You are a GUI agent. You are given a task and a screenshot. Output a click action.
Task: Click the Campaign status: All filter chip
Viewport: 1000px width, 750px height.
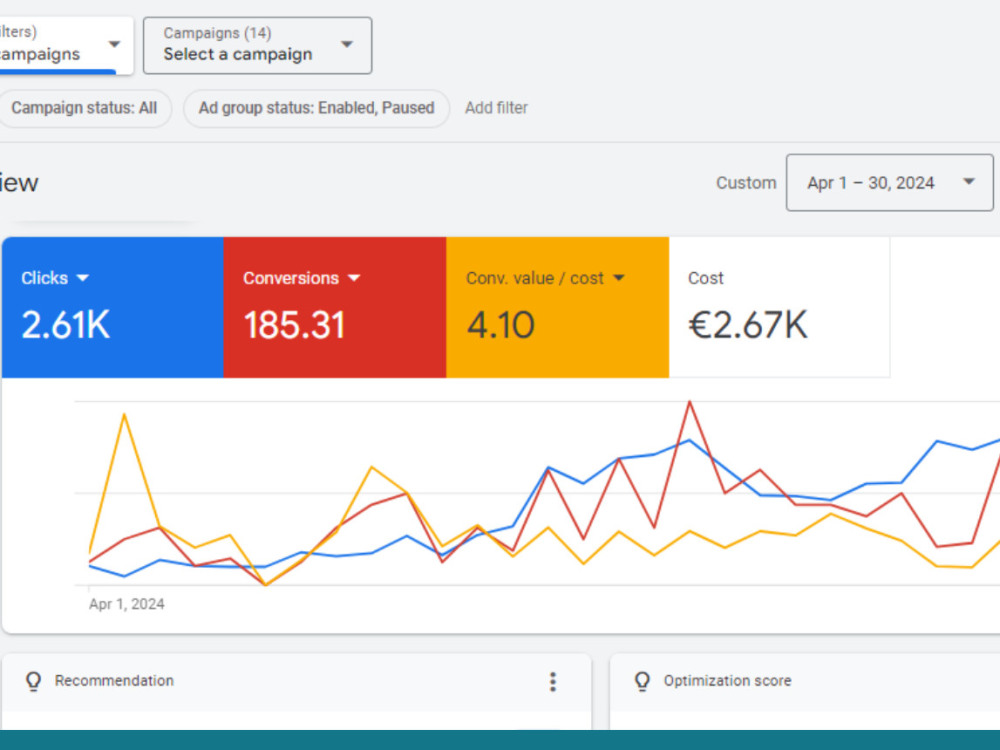point(84,108)
